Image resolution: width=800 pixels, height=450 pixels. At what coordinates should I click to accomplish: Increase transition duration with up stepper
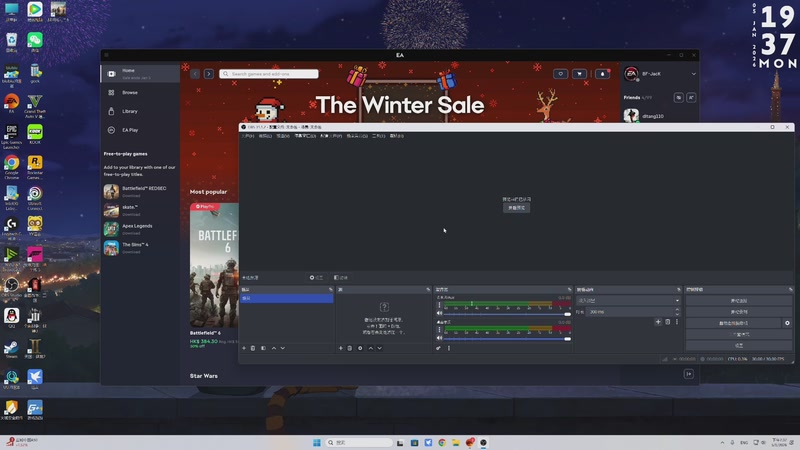point(677,309)
